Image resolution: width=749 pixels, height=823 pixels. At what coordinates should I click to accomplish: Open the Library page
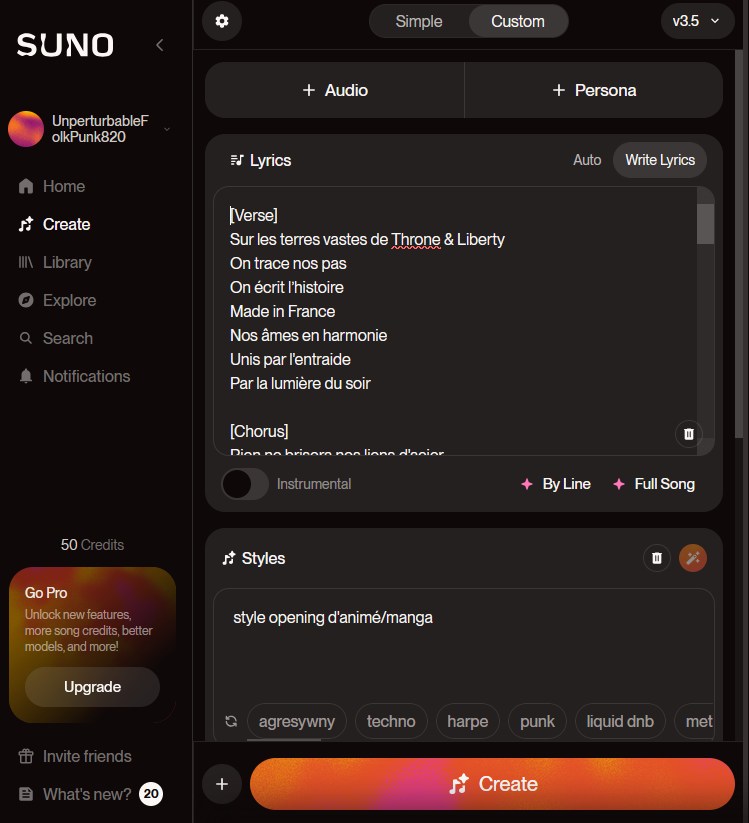[67, 262]
